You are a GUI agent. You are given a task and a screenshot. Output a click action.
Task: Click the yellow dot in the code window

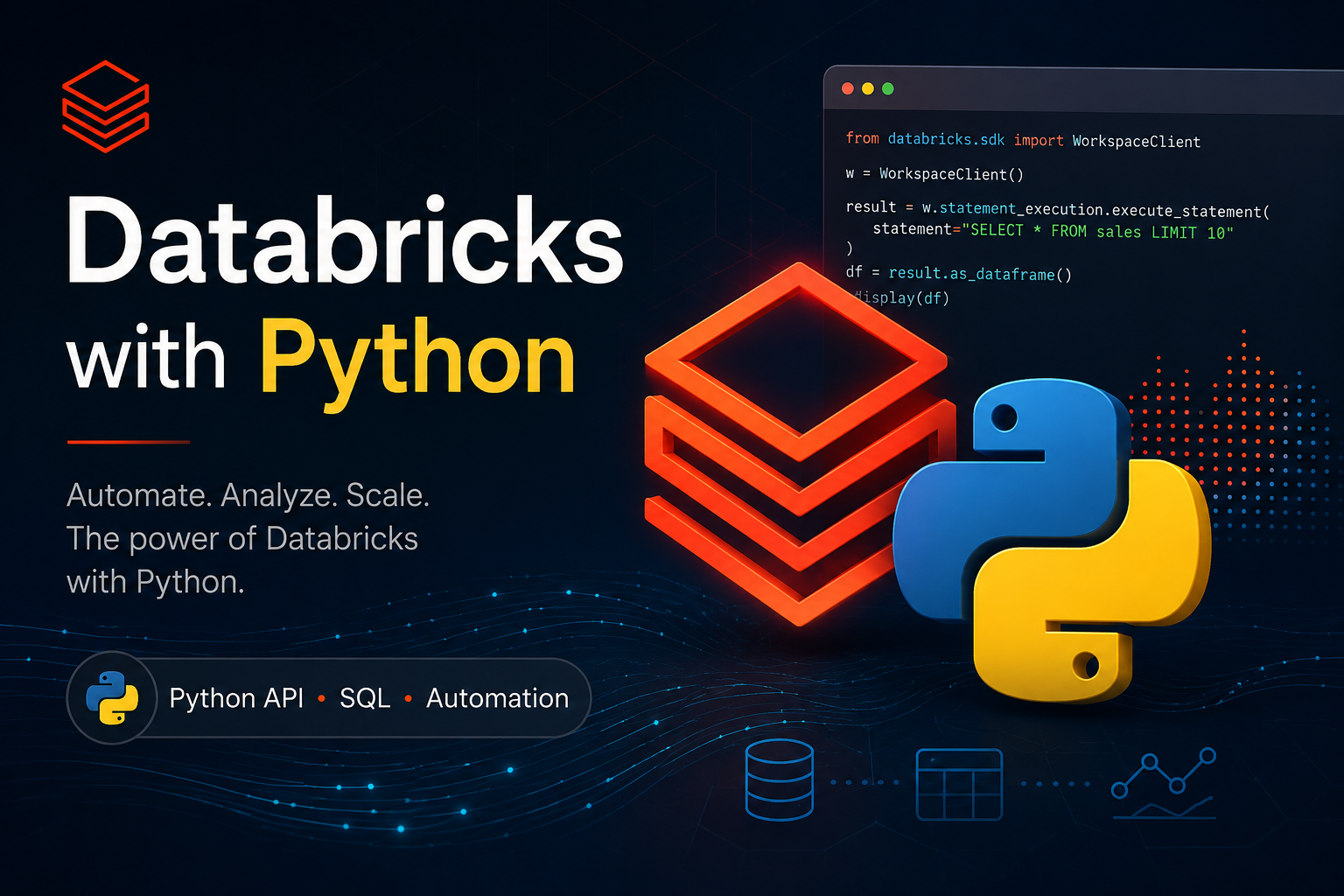pos(868,88)
